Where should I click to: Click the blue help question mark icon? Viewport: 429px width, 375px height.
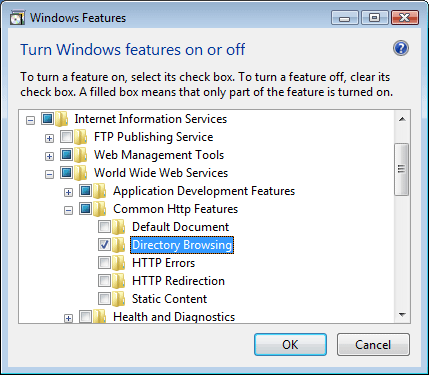tap(401, 49)
